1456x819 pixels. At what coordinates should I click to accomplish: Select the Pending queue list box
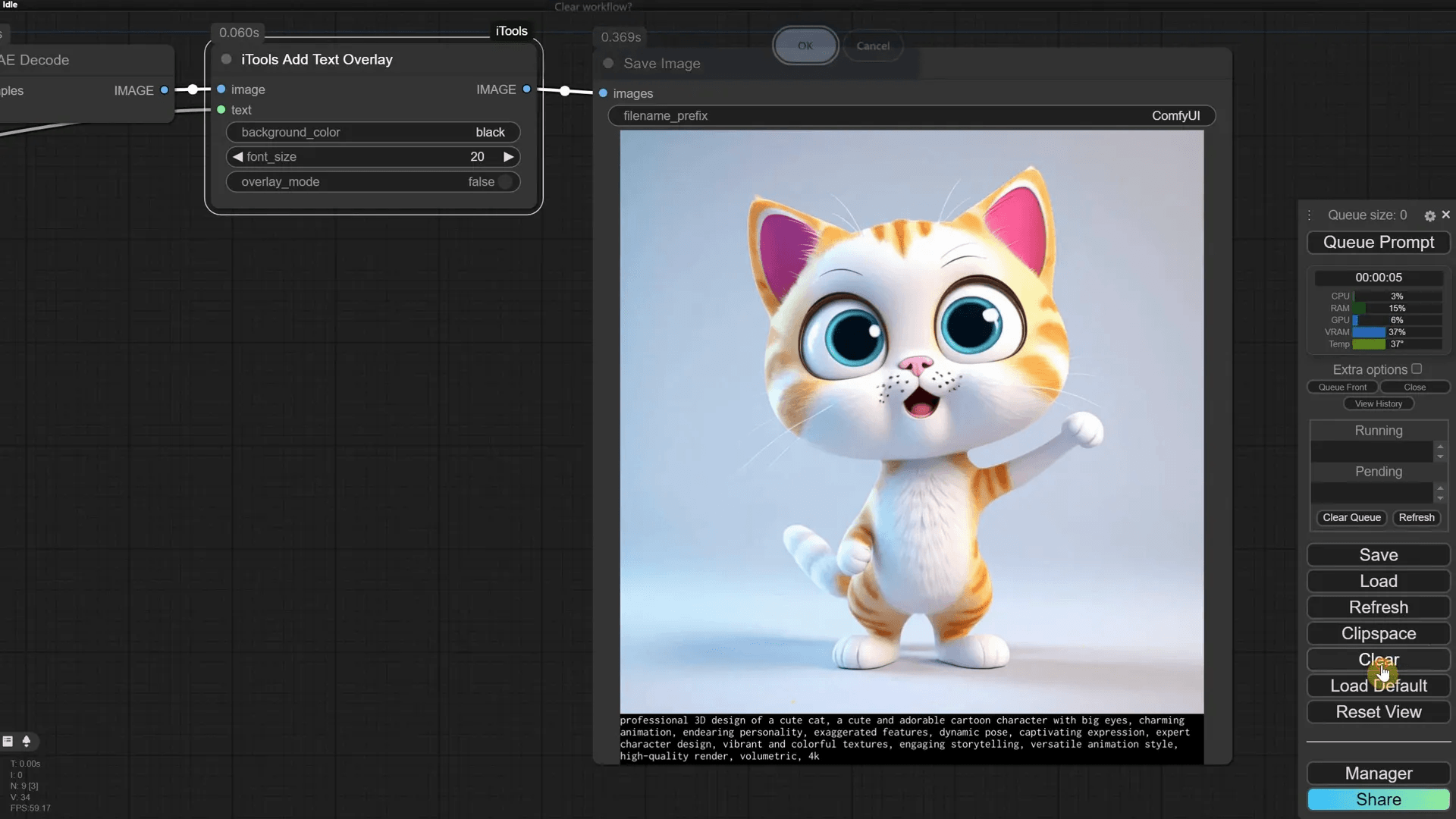(1371, 493)
